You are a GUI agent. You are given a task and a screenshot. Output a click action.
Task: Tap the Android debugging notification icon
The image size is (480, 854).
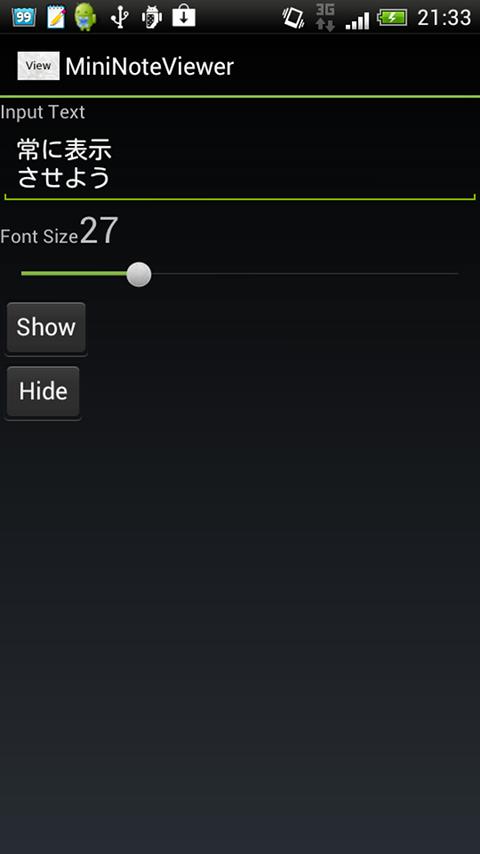(151, 17)
